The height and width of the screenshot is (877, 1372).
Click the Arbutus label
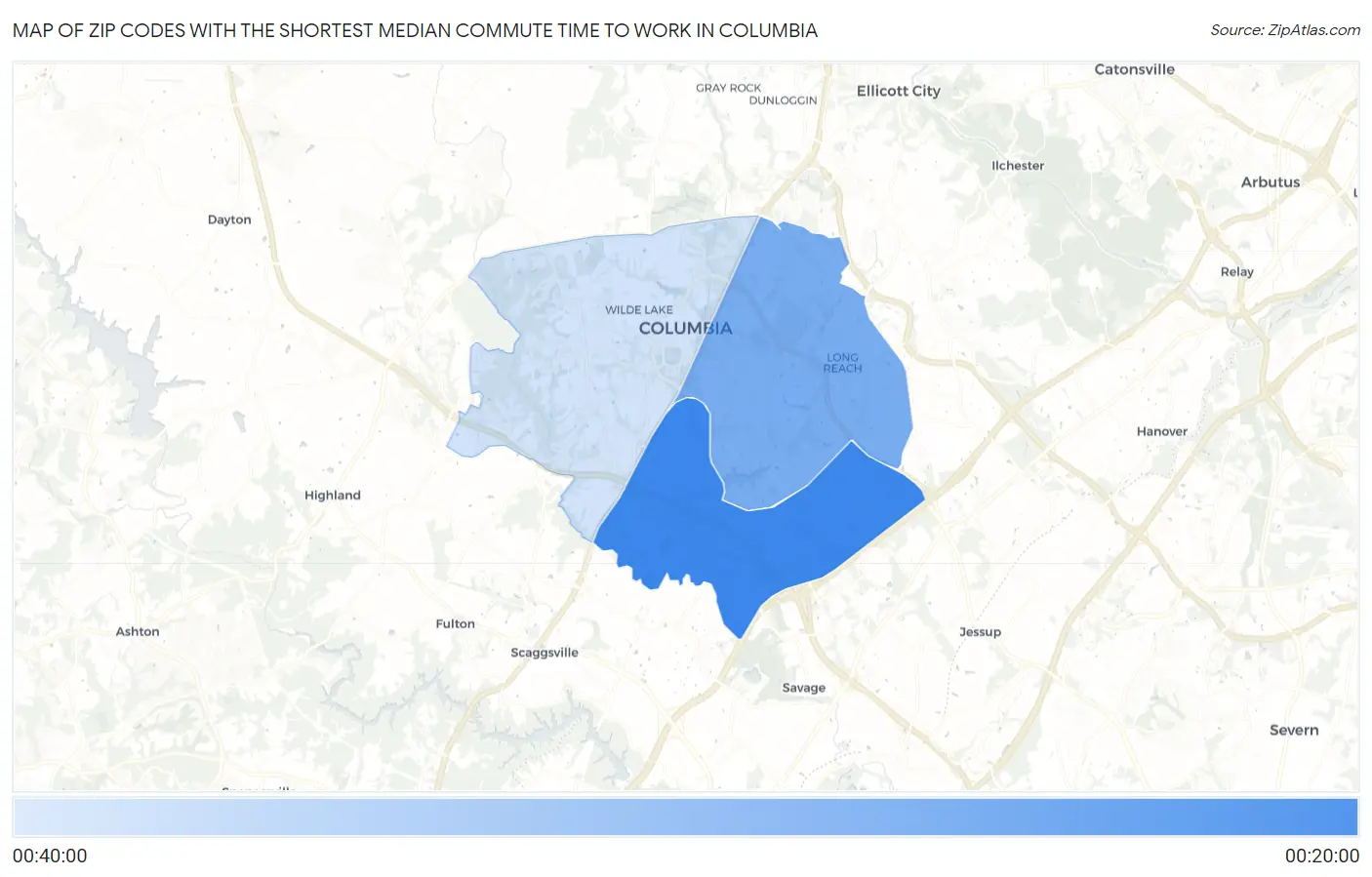point(1270,182)
